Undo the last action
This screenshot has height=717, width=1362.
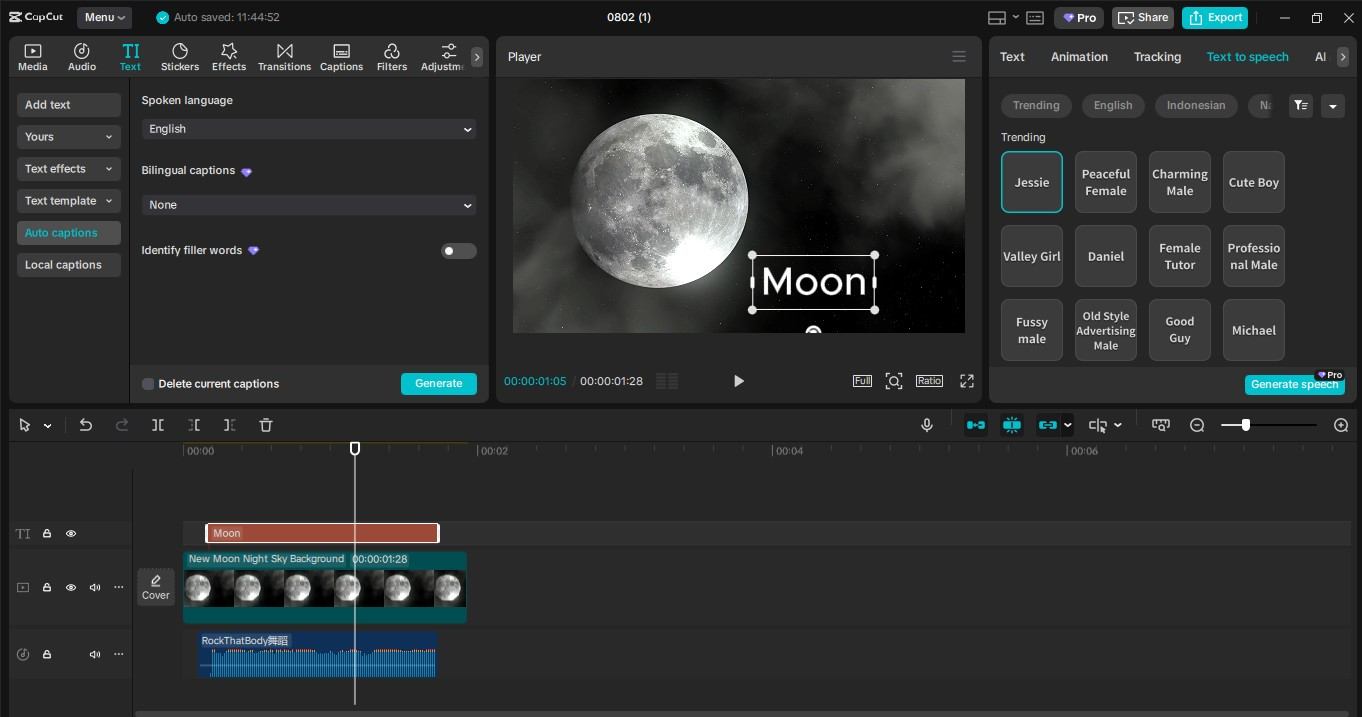[86, 425]
